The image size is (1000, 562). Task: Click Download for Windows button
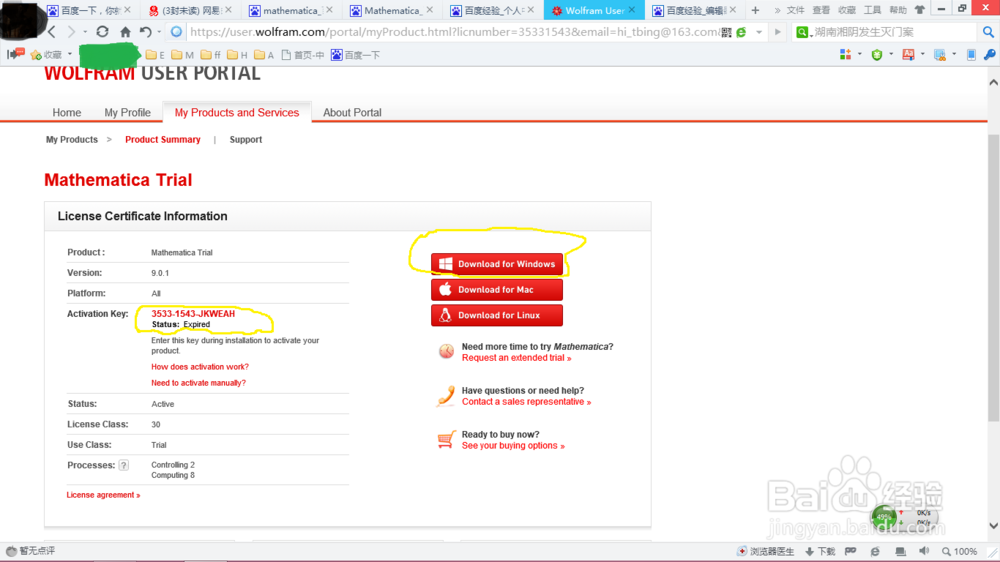click(x=497, y=264)
